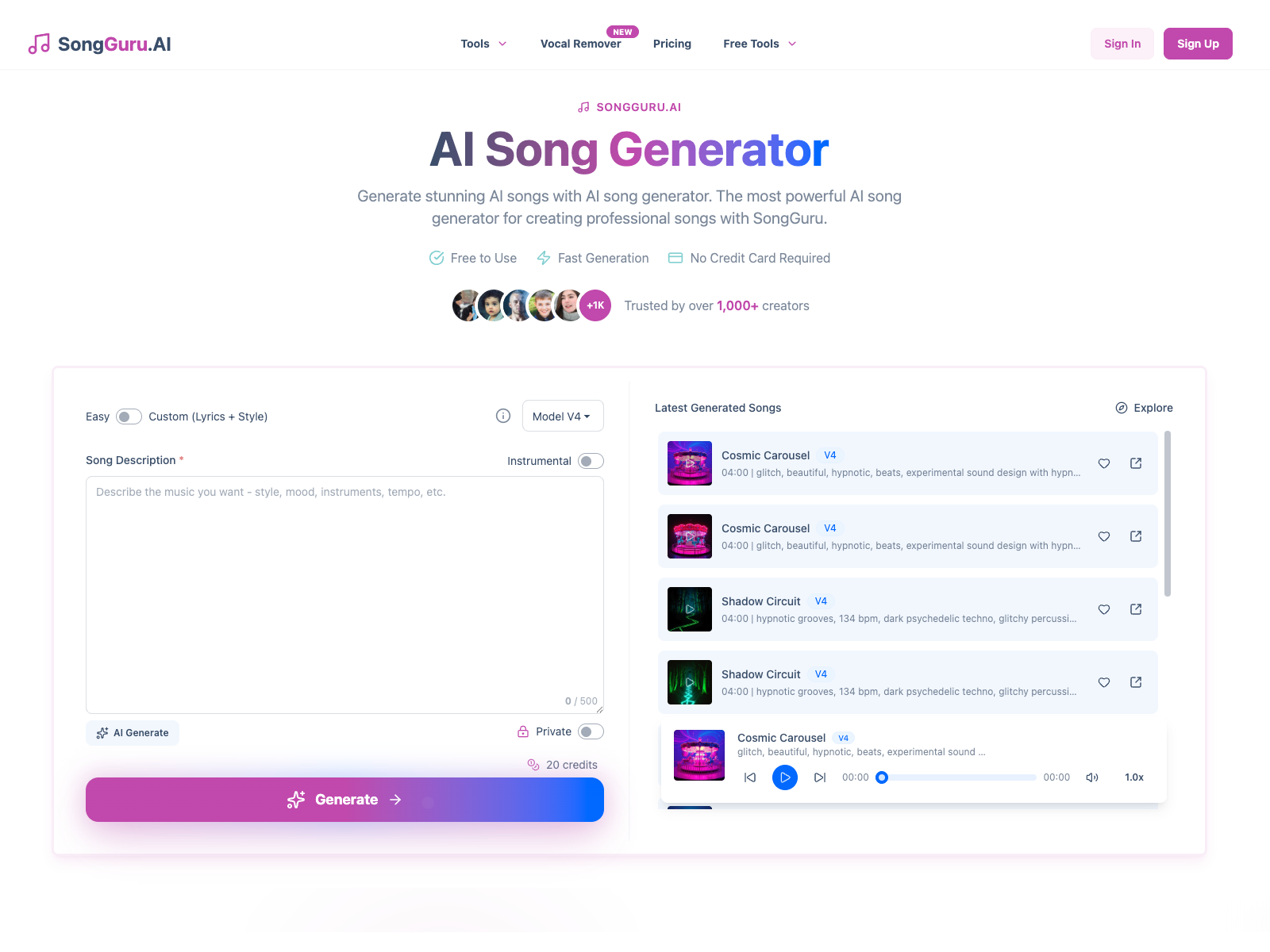The height and width of the screenshot is (952, 1270).
Task: Click the Generate button
Action: click(x=344, y=800)
